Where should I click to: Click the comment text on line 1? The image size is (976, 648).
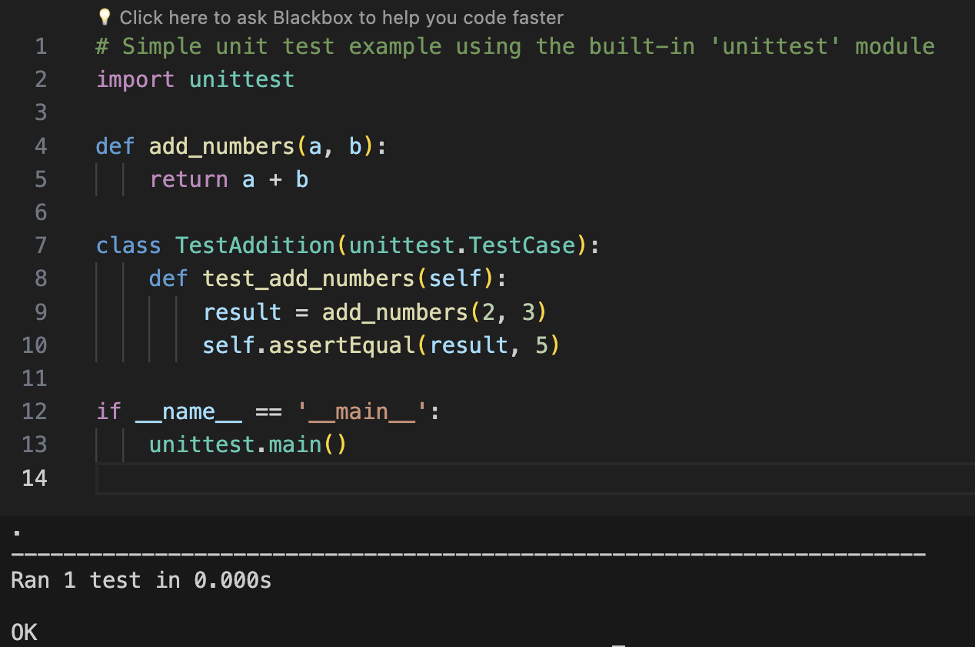point(515,47)
